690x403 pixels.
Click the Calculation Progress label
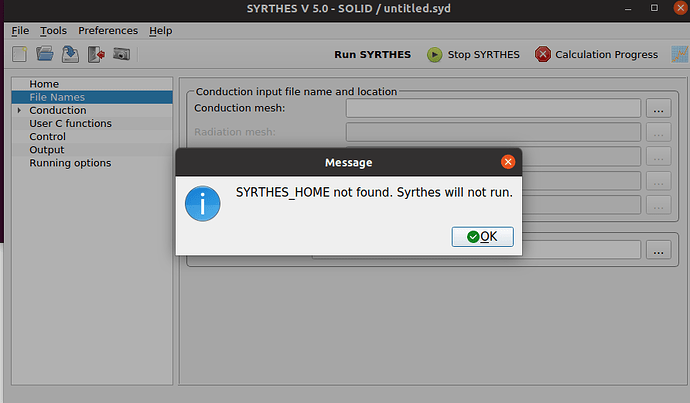[x=606, y=55]
